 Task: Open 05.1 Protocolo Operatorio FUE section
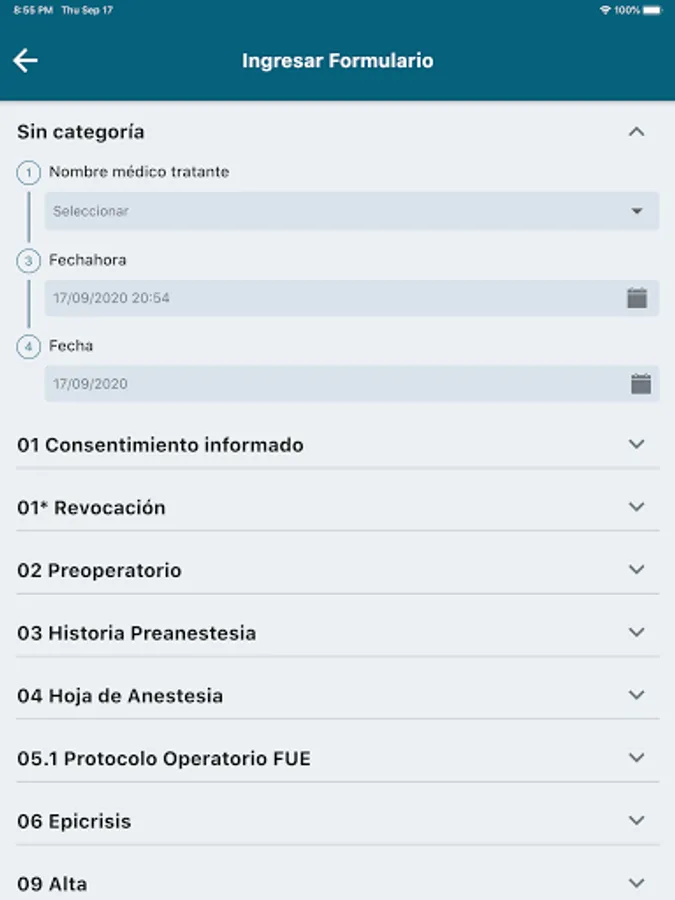(x=636, y=758)
